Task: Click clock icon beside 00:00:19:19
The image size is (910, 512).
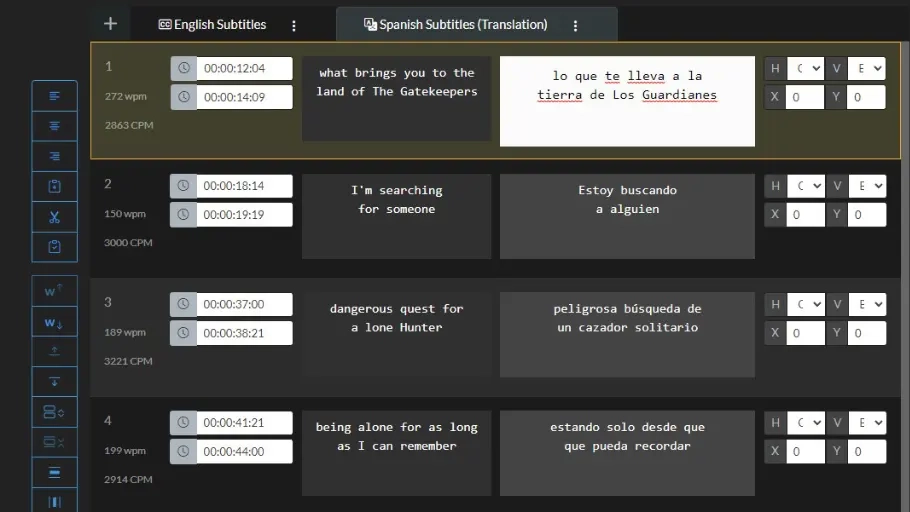Action: (183, 214)
